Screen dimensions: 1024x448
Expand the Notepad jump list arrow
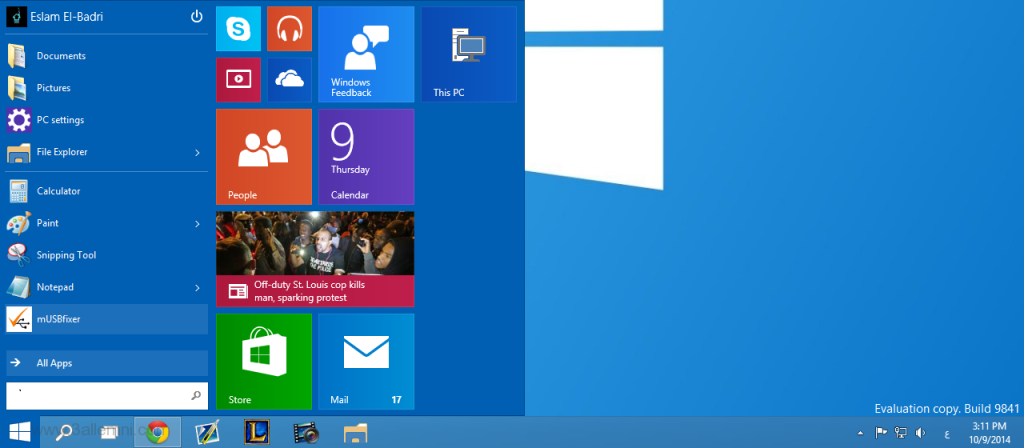tap(197, 287)
